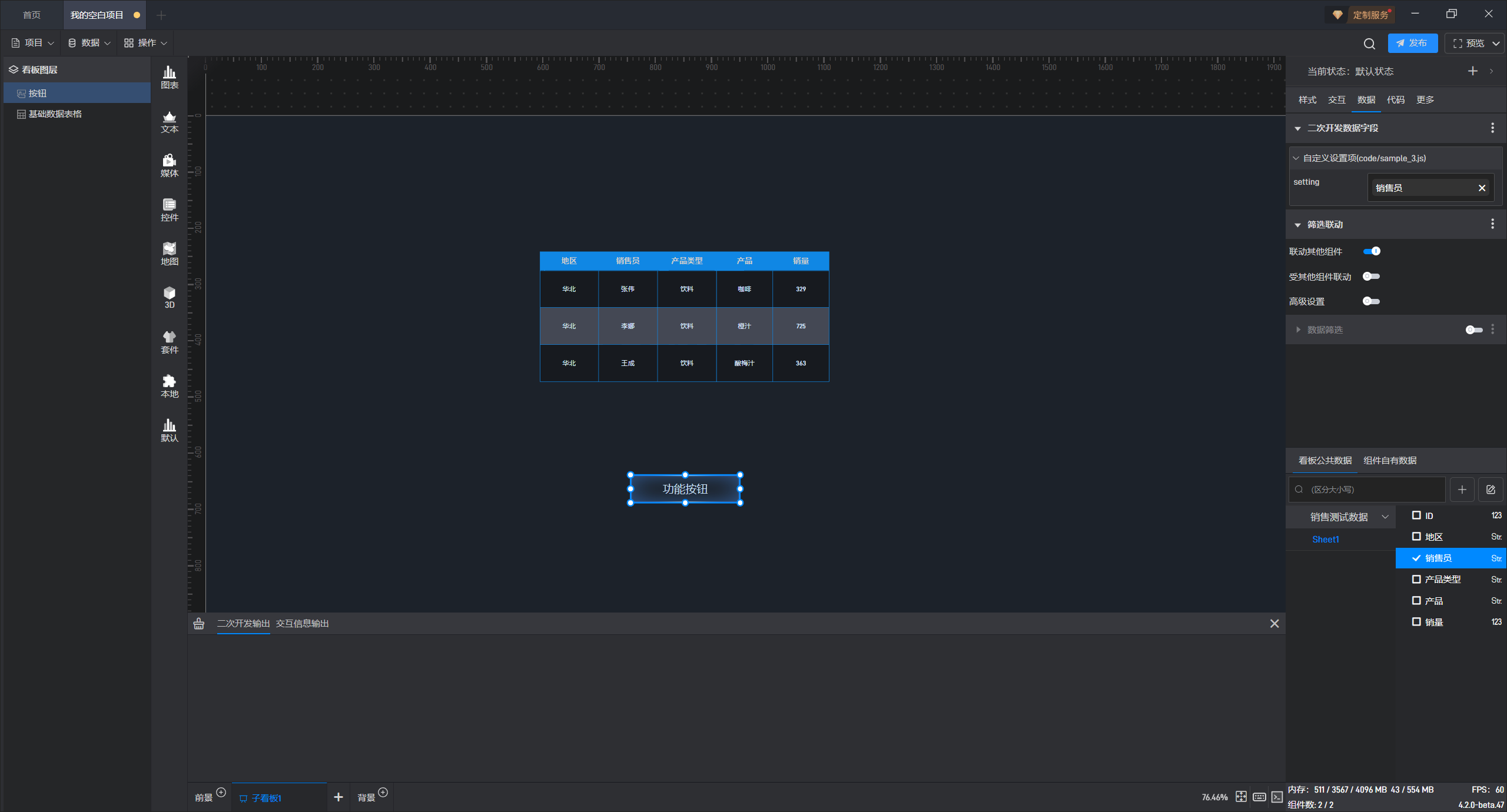The image size is (1507, 812).
Task: Click the field search input box
Action: pyautogui.click(x=1372, y=490)
